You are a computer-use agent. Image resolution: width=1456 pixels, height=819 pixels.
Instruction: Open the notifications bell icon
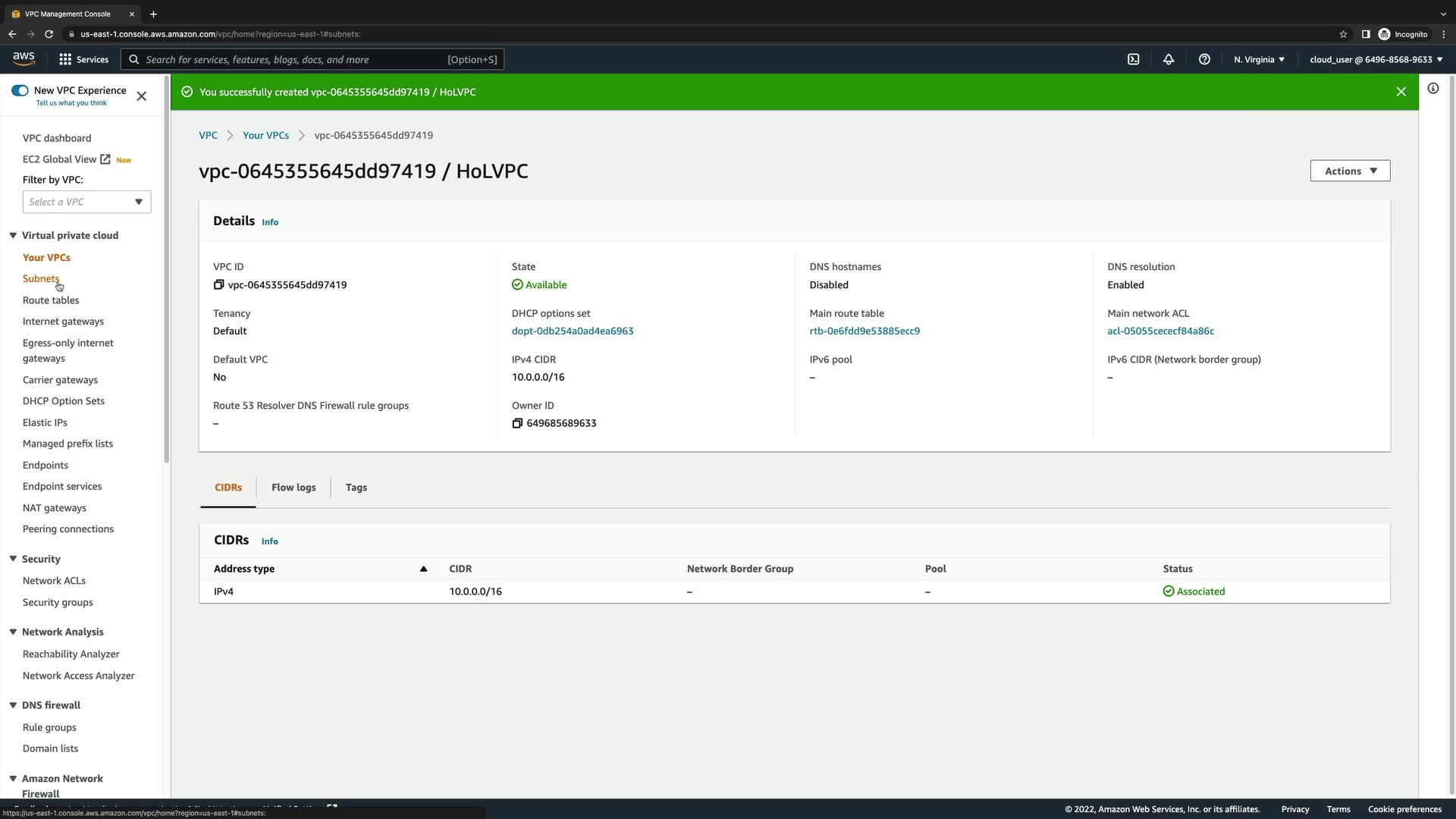pos(1169,59)
